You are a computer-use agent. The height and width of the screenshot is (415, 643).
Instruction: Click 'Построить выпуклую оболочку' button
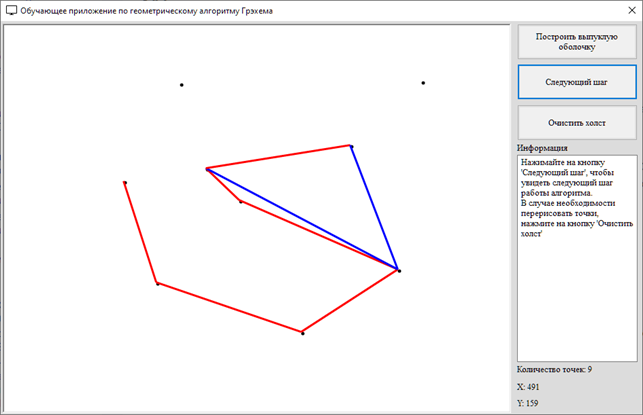(577, 42)
